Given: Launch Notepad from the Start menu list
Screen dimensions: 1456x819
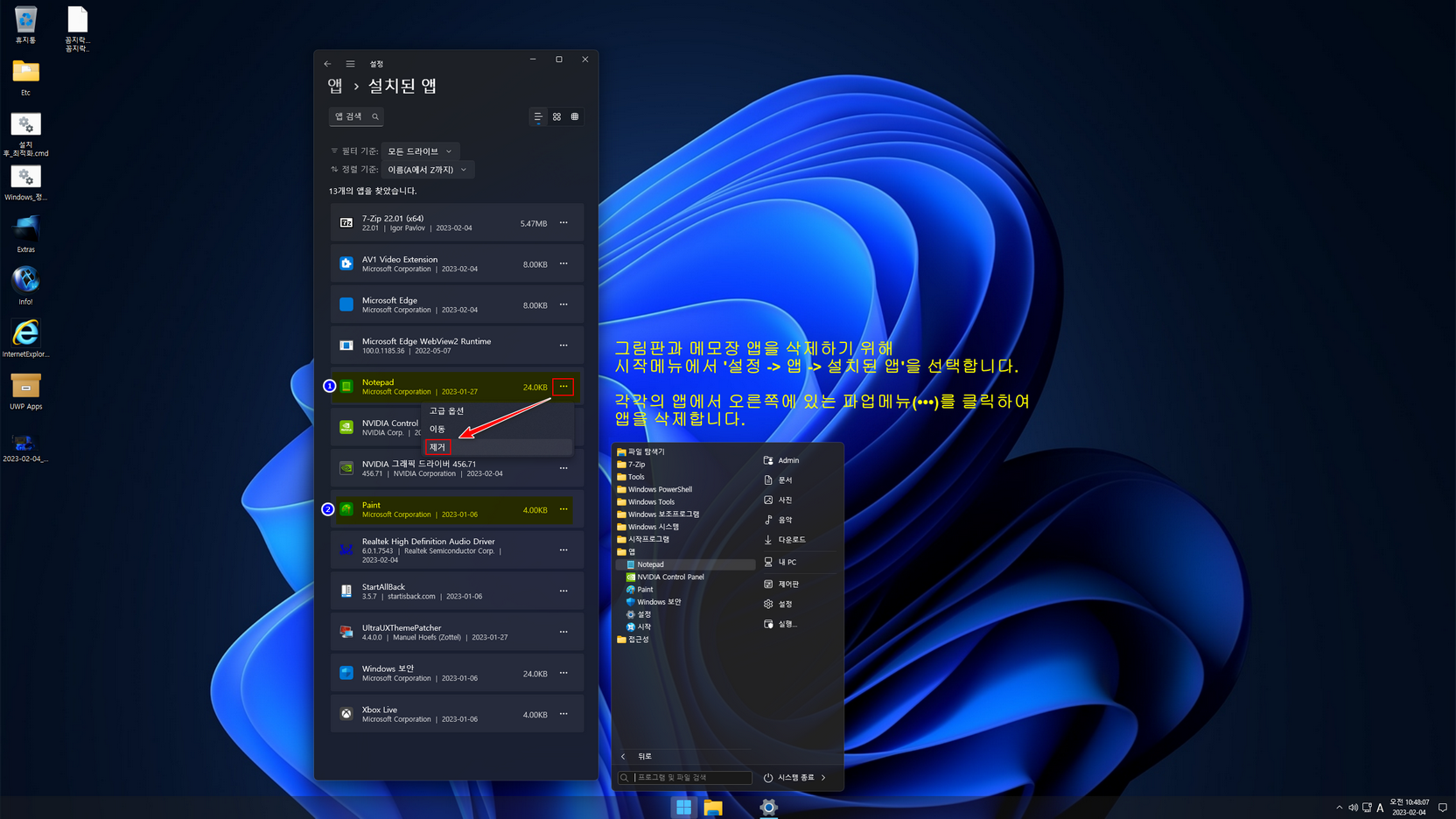Looking at the screenshot, I should click(685, 564).
